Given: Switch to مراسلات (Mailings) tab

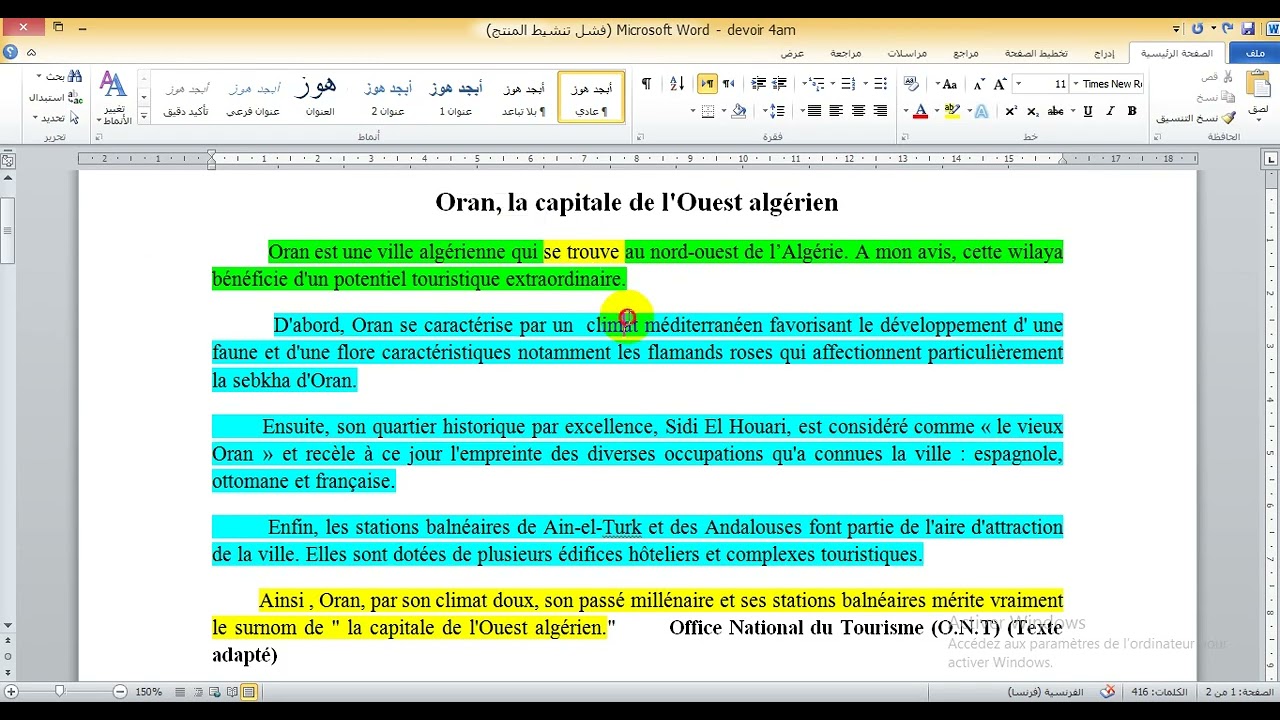Looking at the screenshot, I should pos(907,53).
